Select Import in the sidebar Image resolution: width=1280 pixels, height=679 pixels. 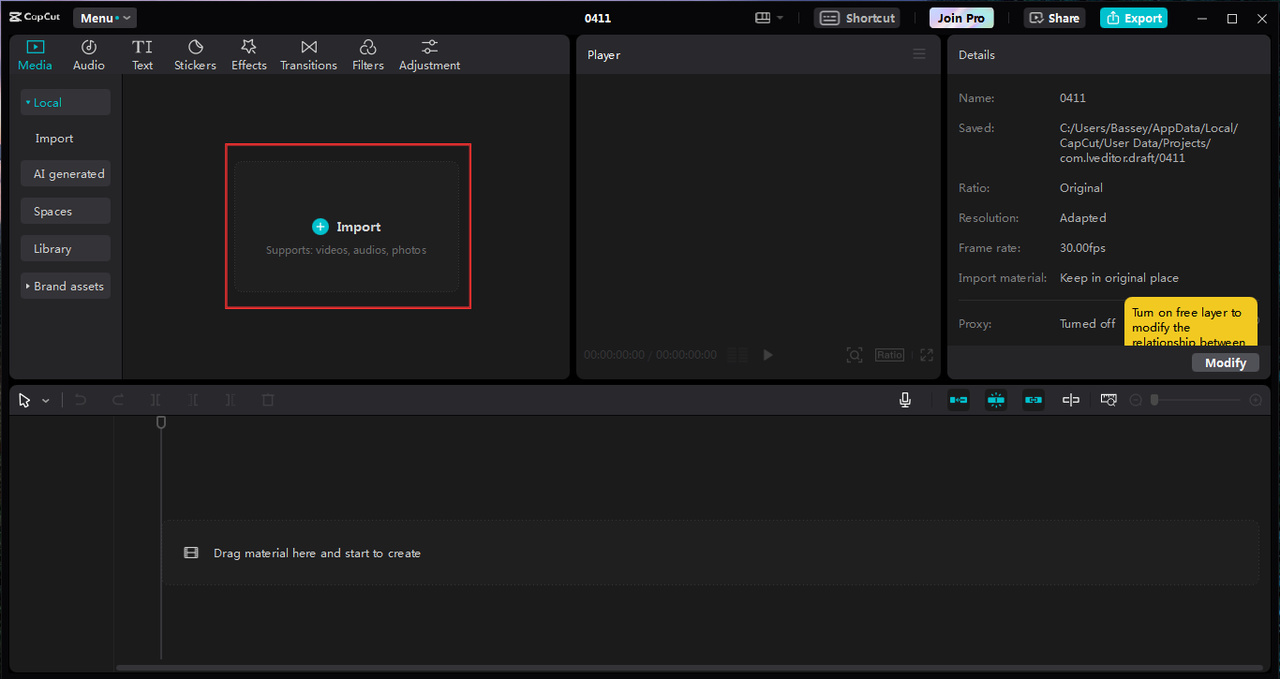point(54,139)
